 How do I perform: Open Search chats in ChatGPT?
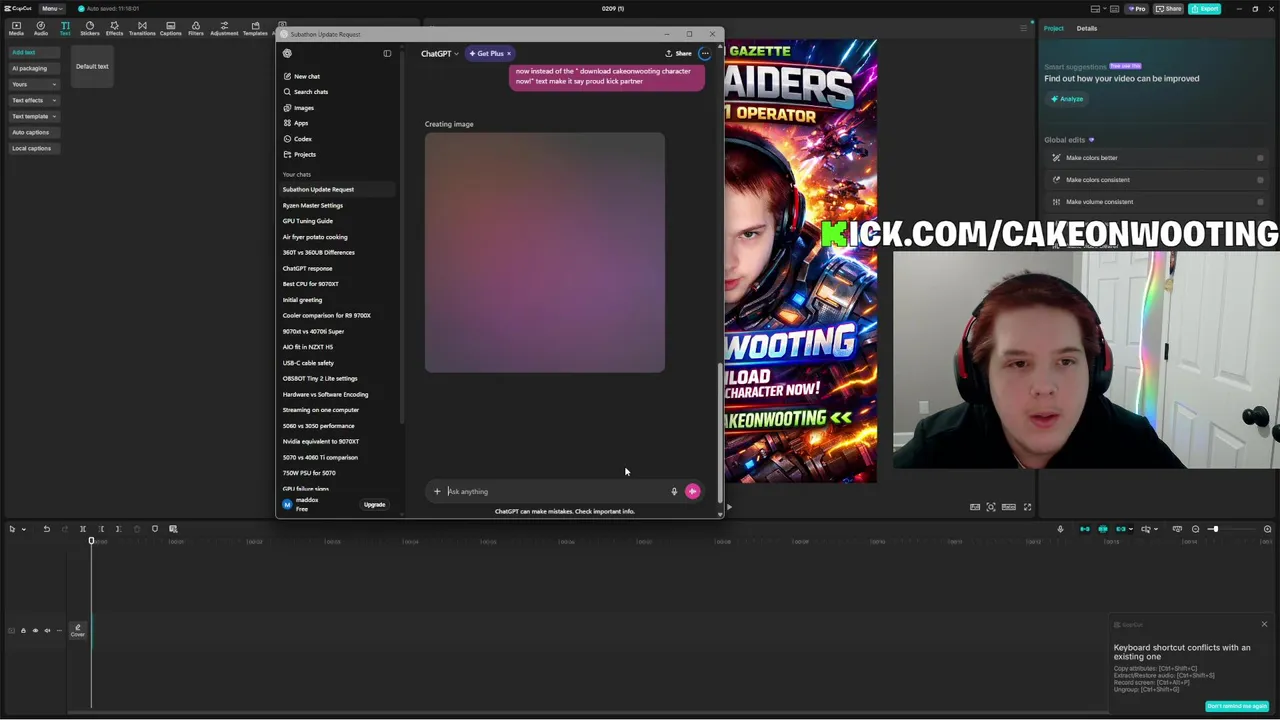click(306, 92)
